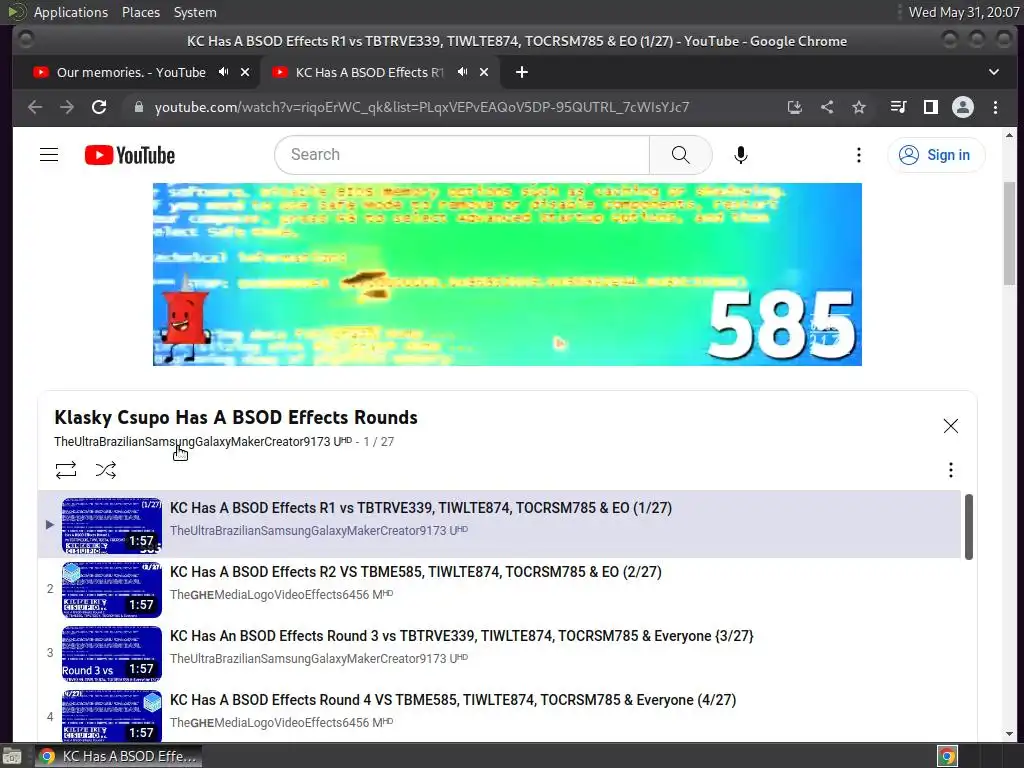Open the Places menu
Screen dimensions: 1024x768
click(141, 12)
